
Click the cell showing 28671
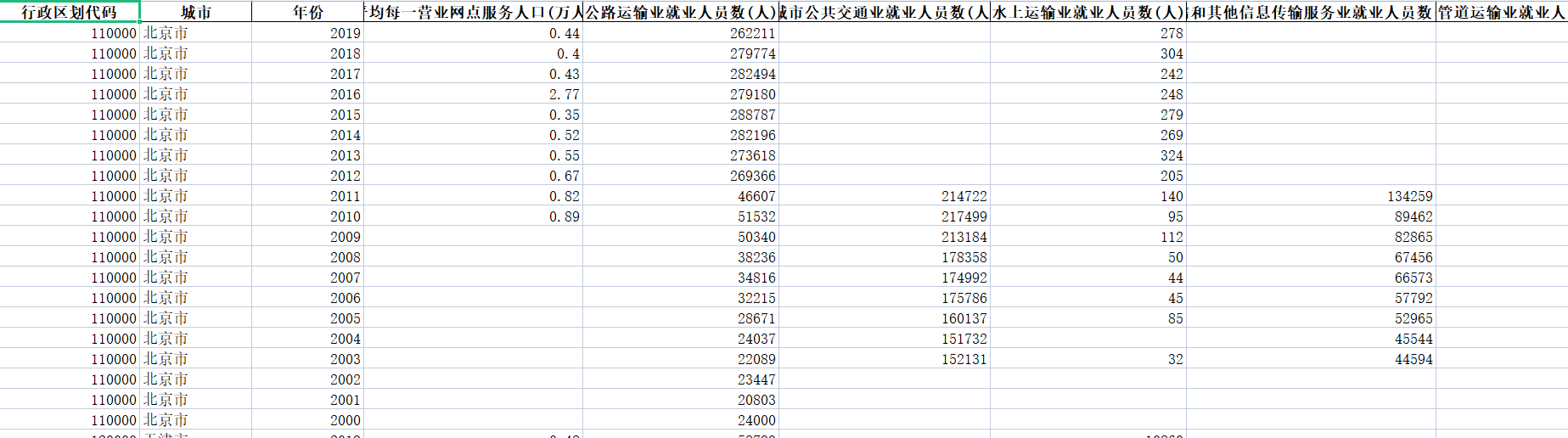click(681, 318)
